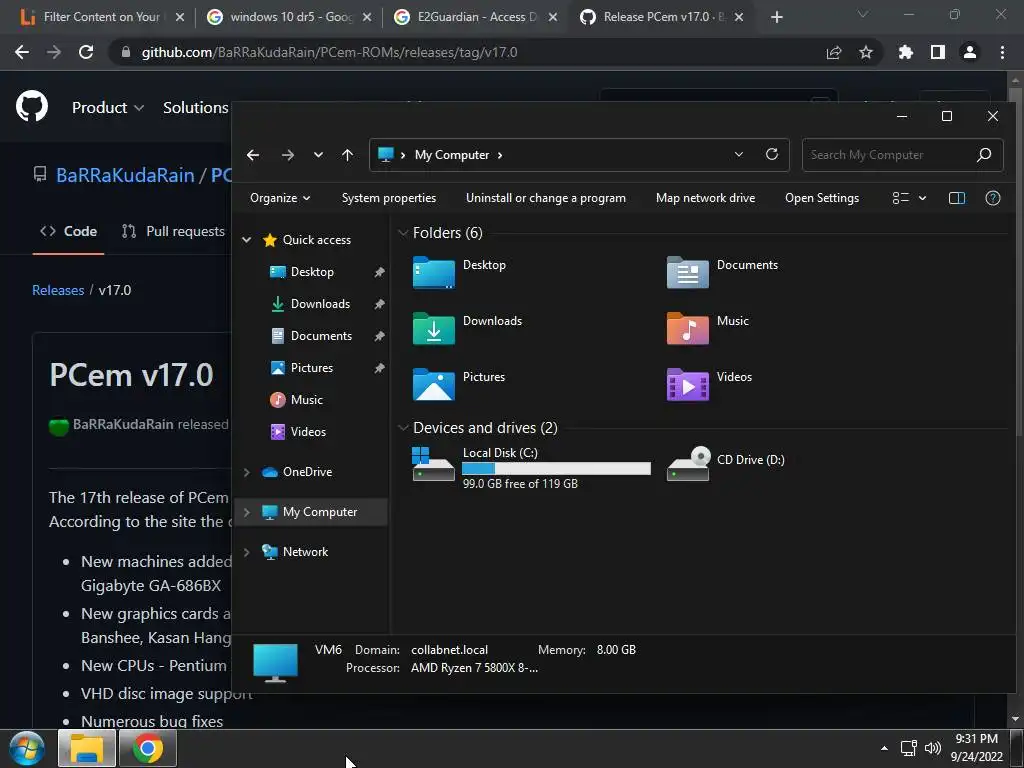The height and width of the screenshot is (768, 1024).
Task: Open Chrome three-dot menu
Action: coord(1002,52)
